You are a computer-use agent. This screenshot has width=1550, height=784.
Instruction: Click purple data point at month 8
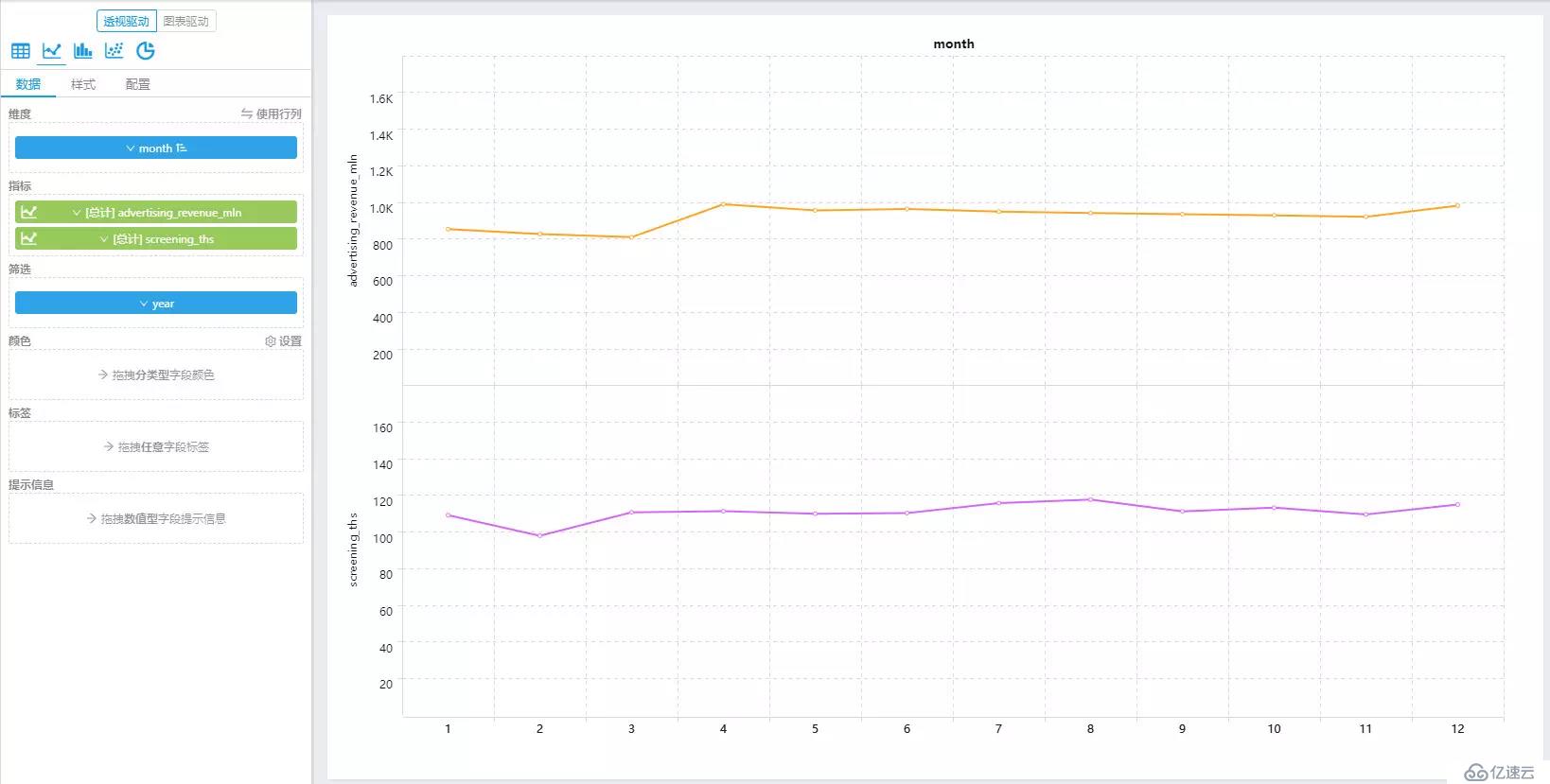[1090, 499]
